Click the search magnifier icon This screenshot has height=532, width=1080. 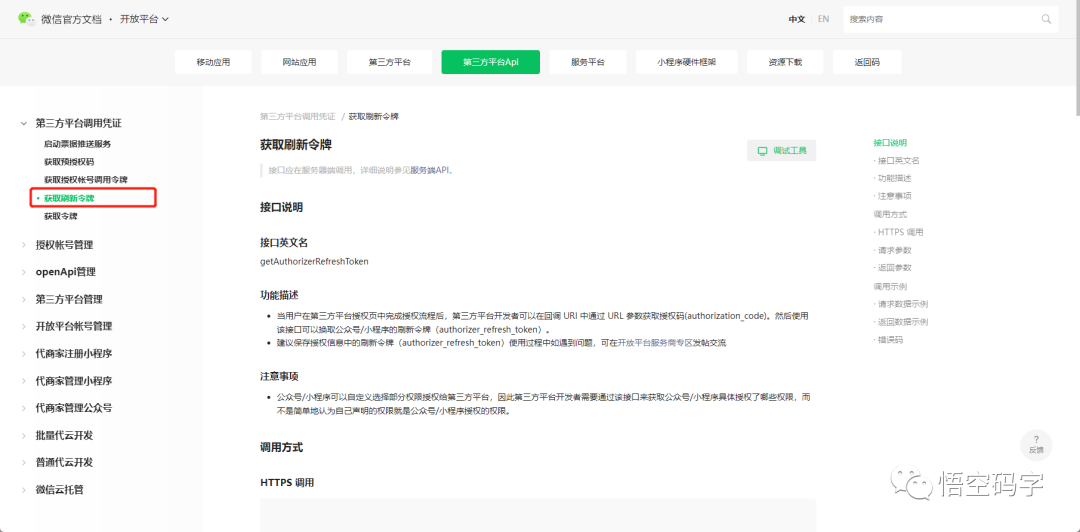coord(1046,19)
